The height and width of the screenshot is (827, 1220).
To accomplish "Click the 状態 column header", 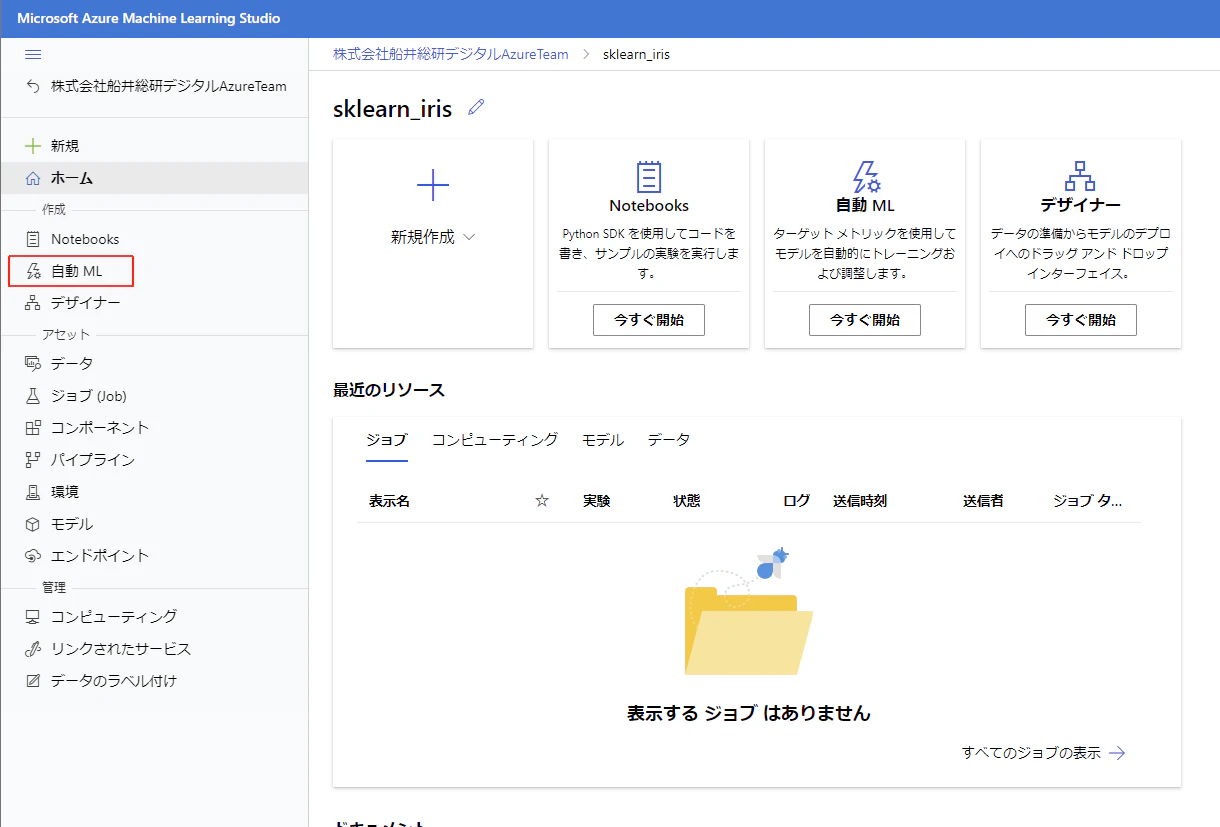I will (x=687, y=501).
